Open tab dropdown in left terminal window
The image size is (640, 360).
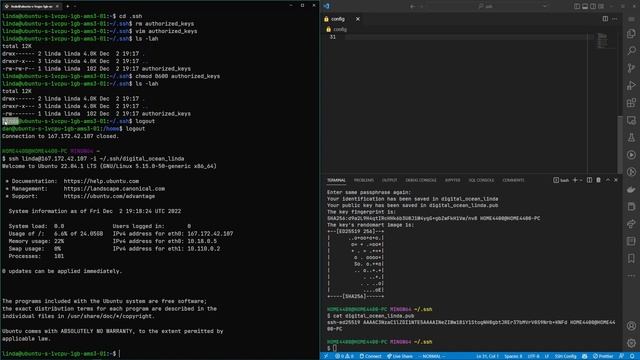[75, 6]
